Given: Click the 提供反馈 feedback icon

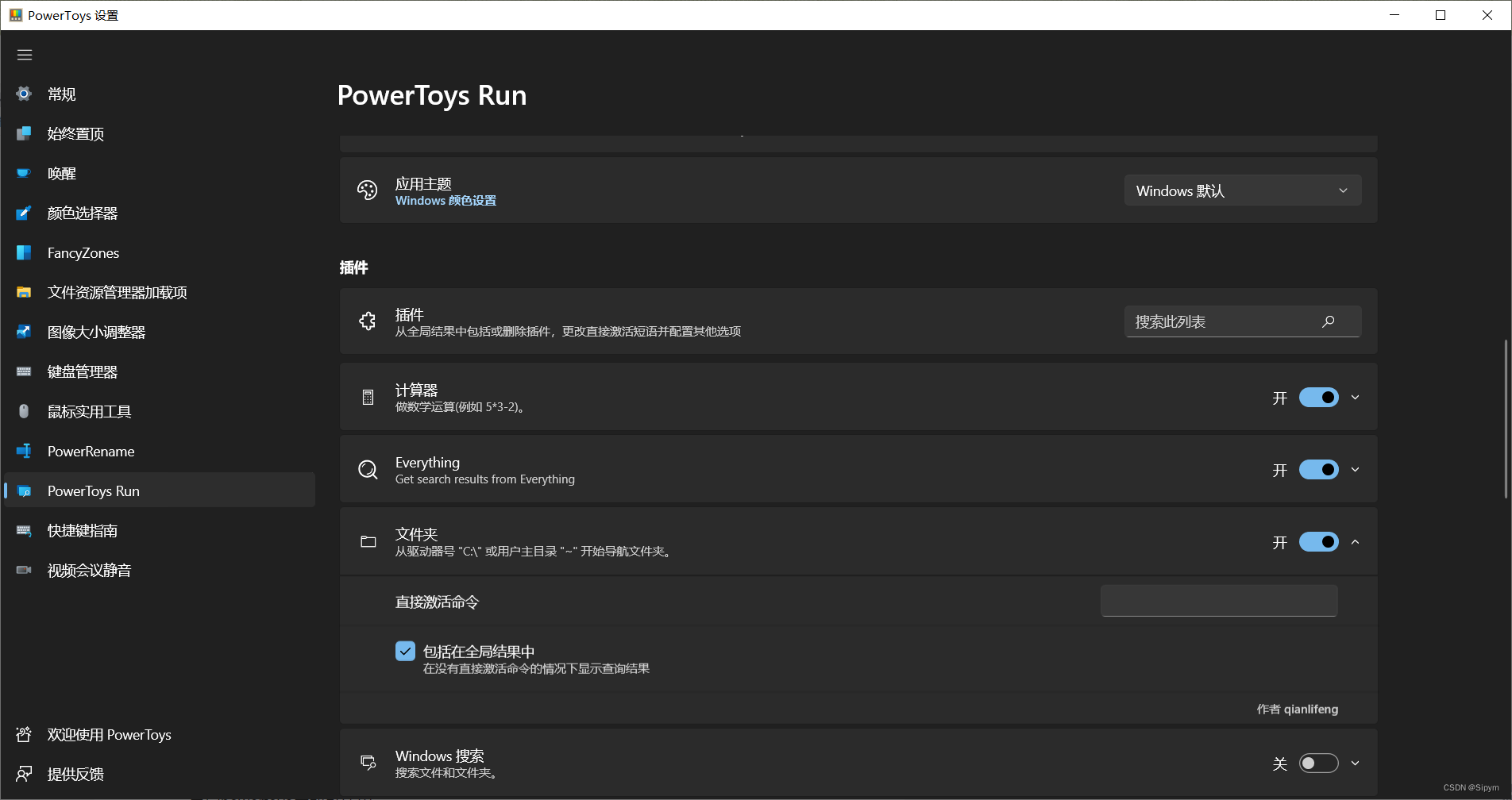Looking at the screenshot, I should [x=24, y=774].
